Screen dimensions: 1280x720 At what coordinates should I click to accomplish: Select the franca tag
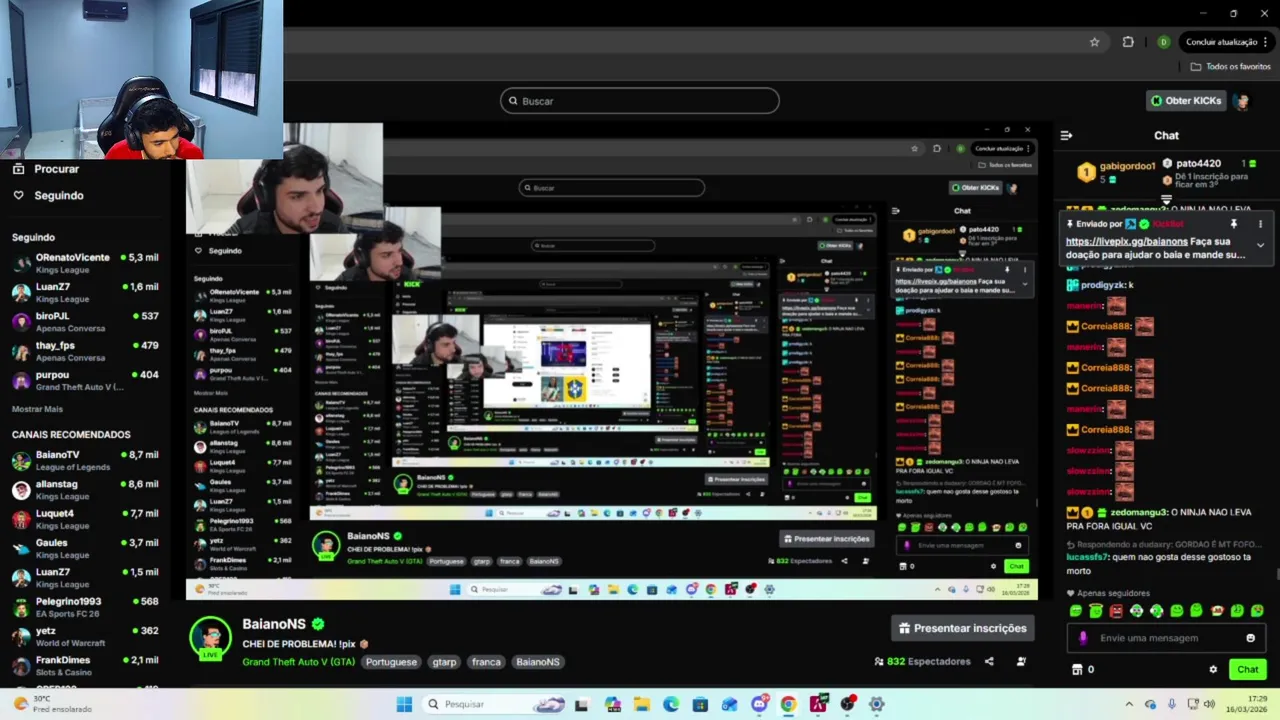[x=486, y=662]
